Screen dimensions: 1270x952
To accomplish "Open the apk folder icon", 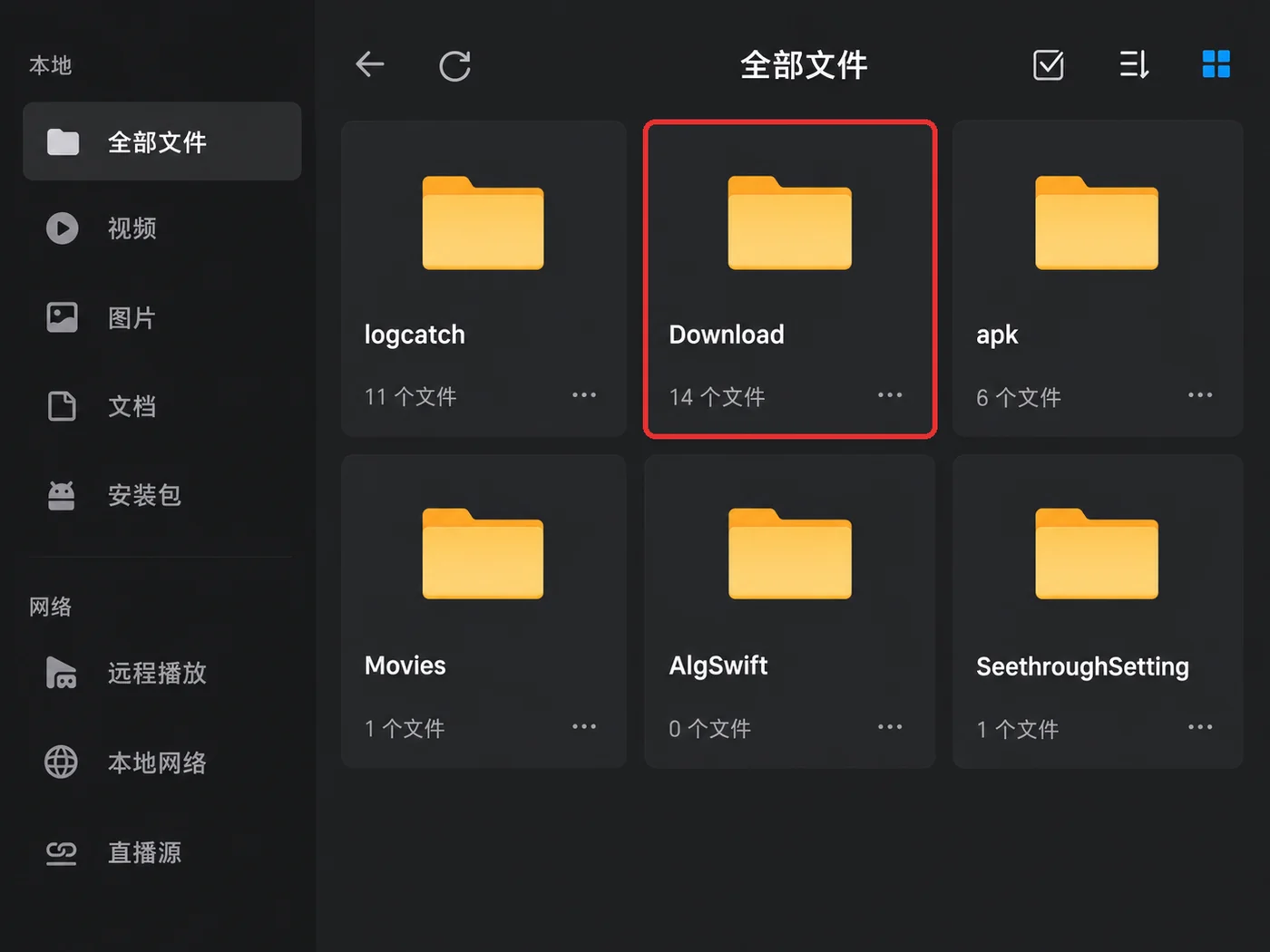I will [x=1097, y=223].
